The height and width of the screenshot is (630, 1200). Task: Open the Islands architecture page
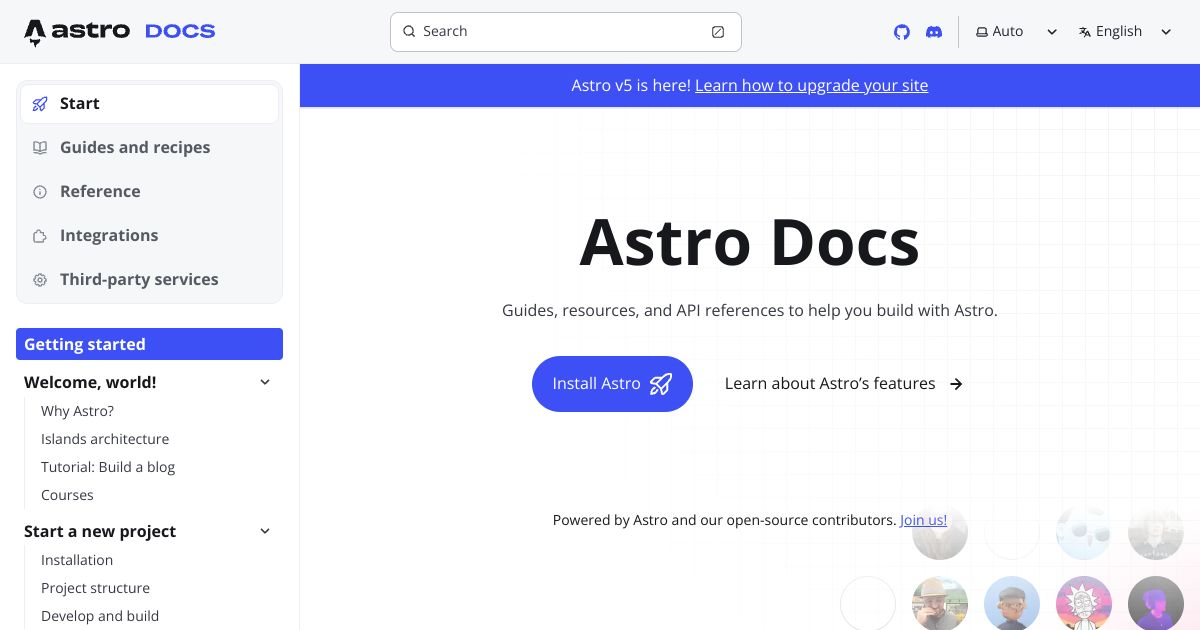point(105,439)
